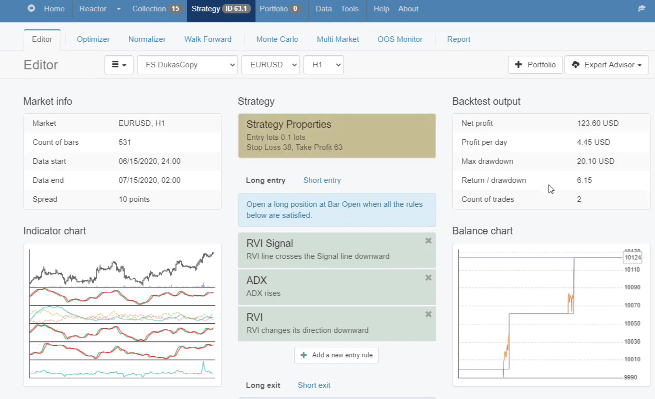Open the Collection menu with 15 items
This screenshot has height=399, width=655.
point(157,9)
